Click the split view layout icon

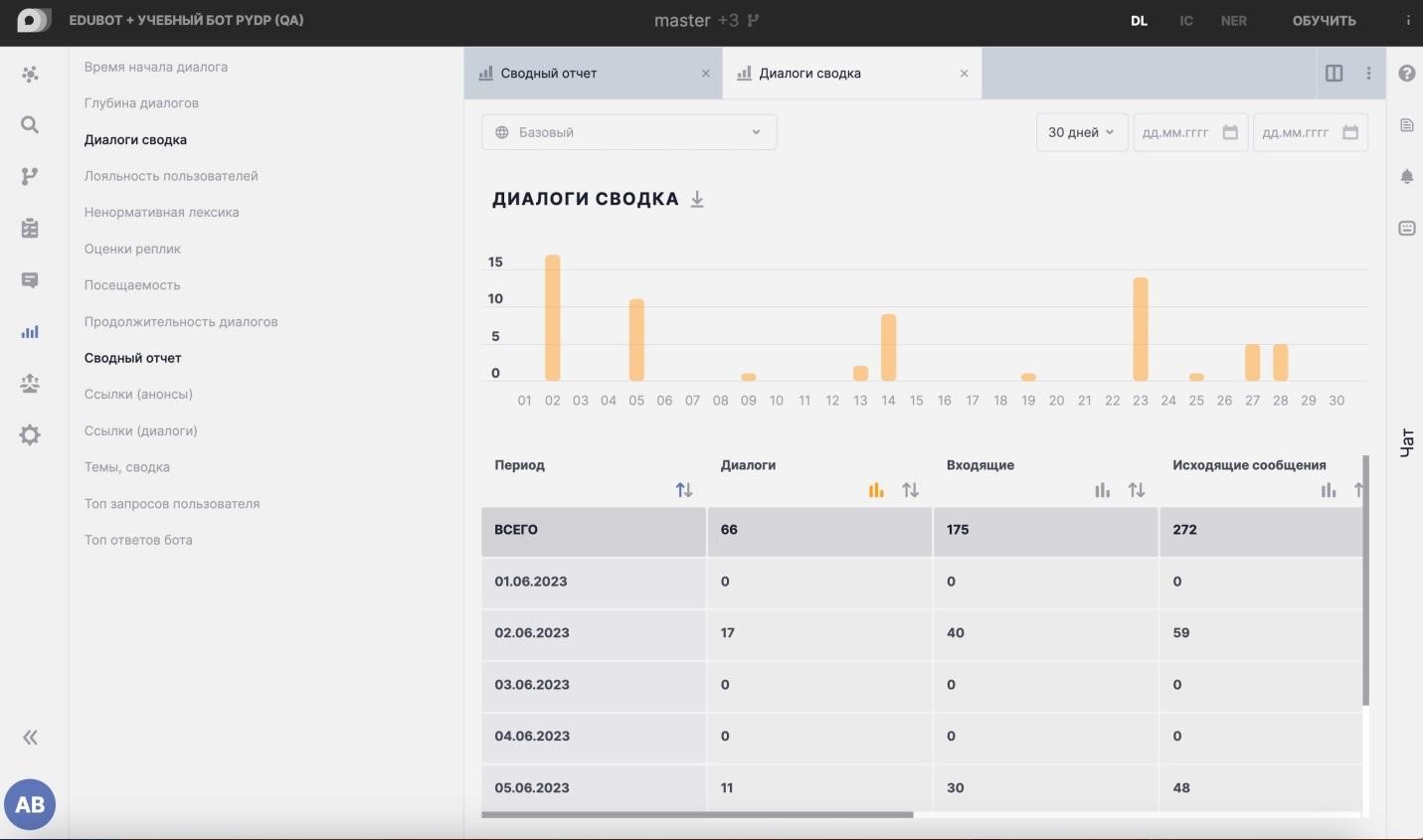point(1334,74)
